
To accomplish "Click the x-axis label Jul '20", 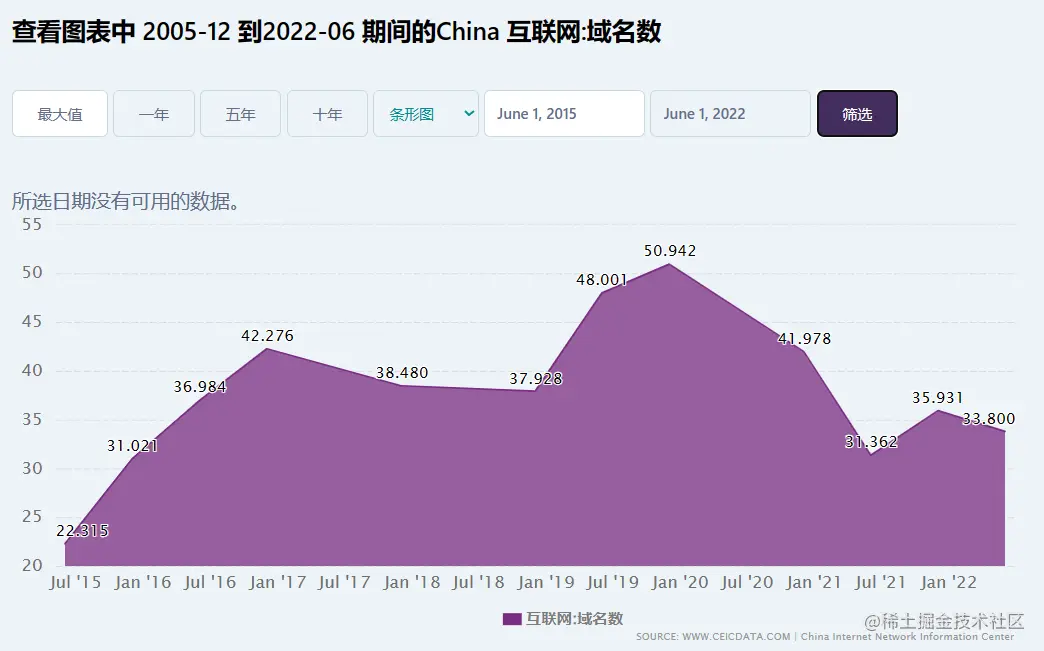I will tap(747, 582).
